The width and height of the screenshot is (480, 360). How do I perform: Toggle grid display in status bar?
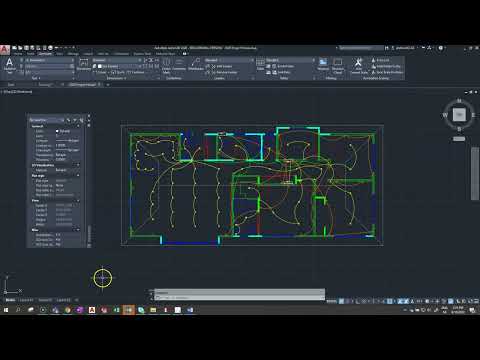(x=341, y=301)
